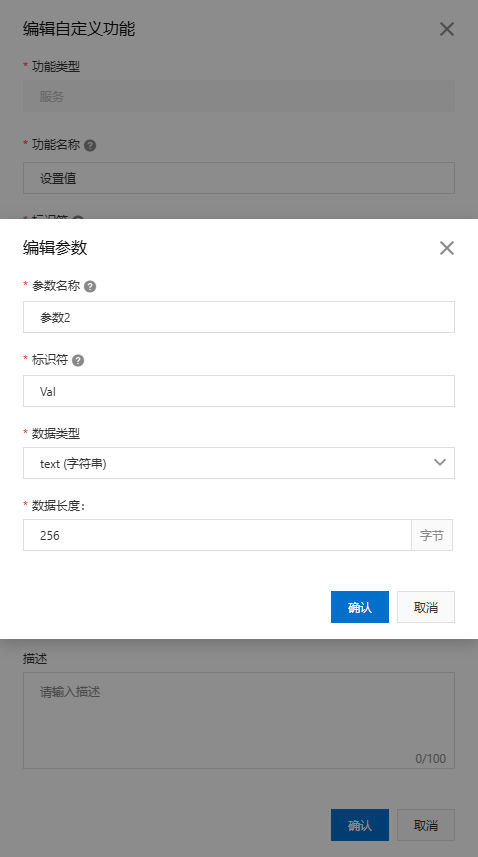Click 取消 at the bottom of 编辑自定义功能

tap(426, 825)
